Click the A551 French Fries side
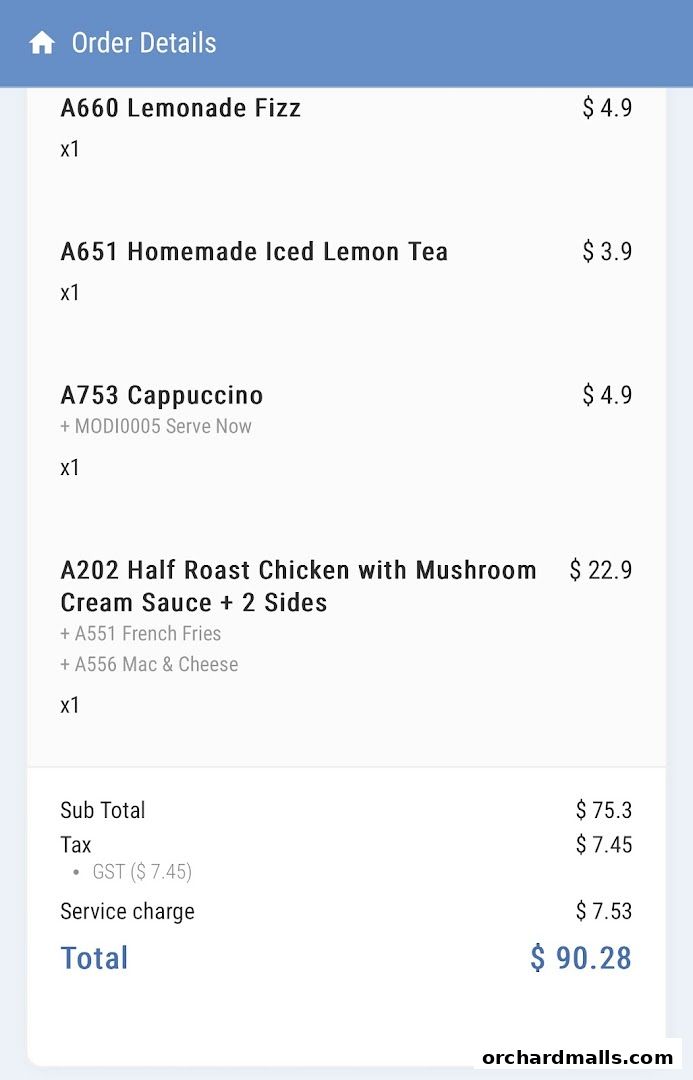 [x=141, y=633]
